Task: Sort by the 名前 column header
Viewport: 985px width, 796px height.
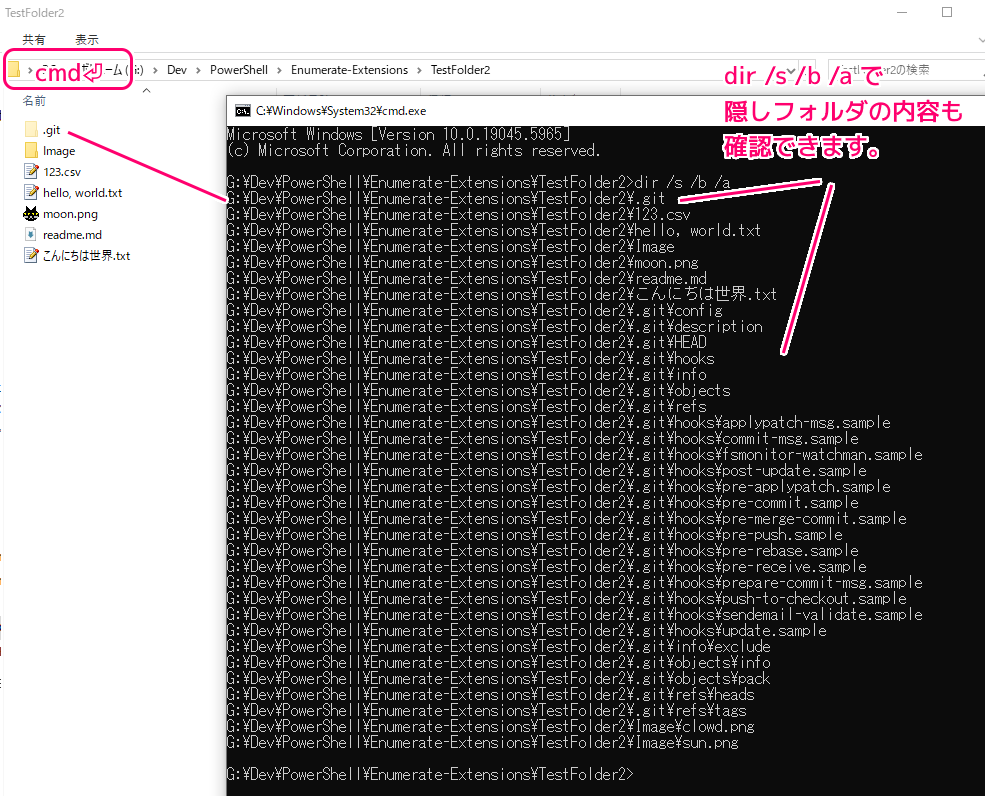Action: (34, 101)
